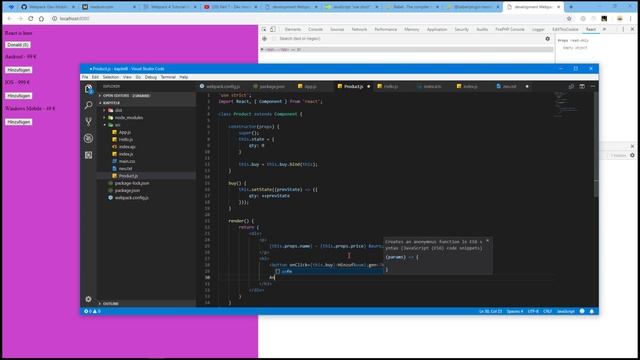Open the Elements tab in DevTools
Viewport: 640px width, 360px height.
[293, 29]
